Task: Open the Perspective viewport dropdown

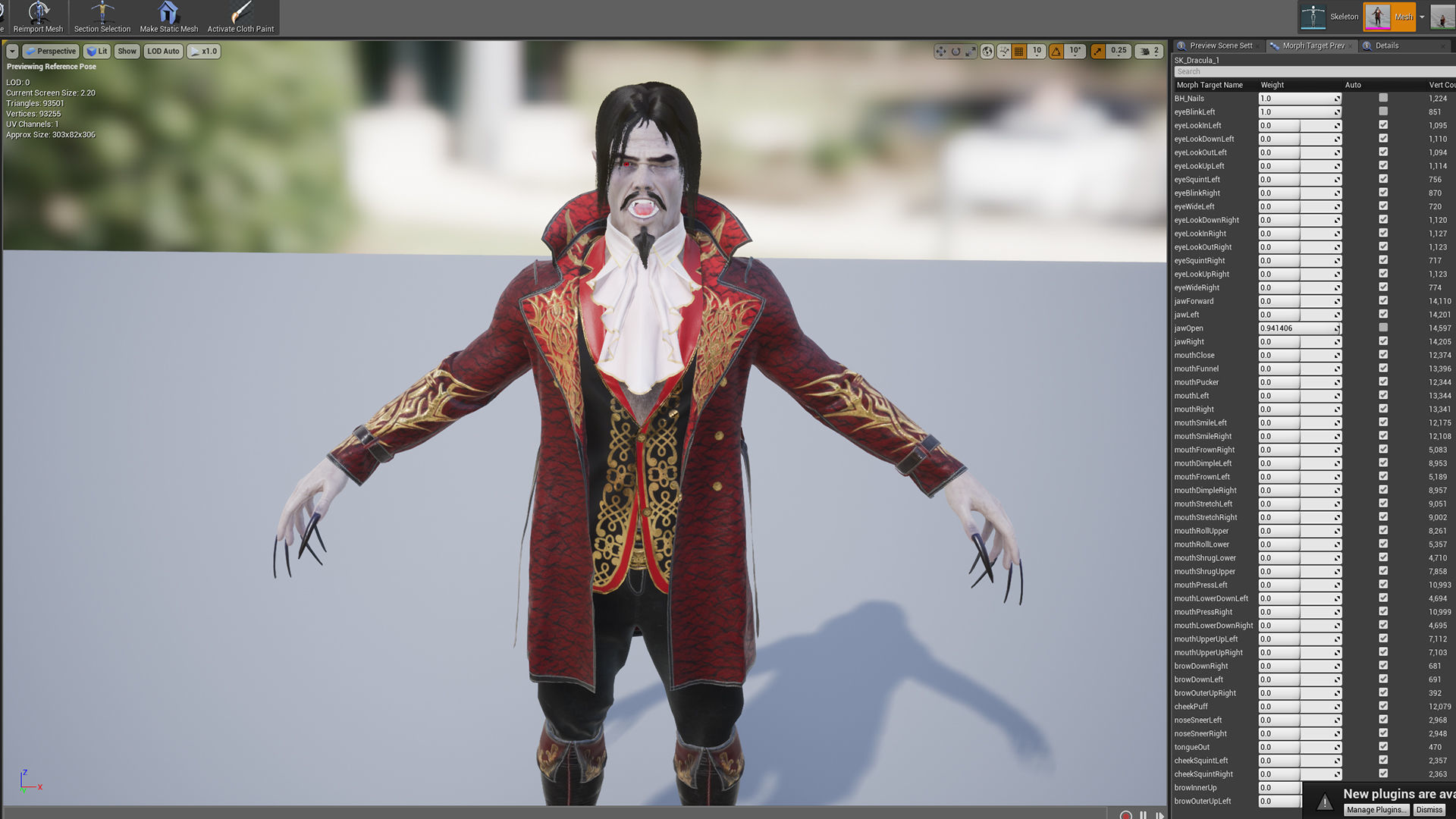Action: pyautogui.click(x=51, y=52)
